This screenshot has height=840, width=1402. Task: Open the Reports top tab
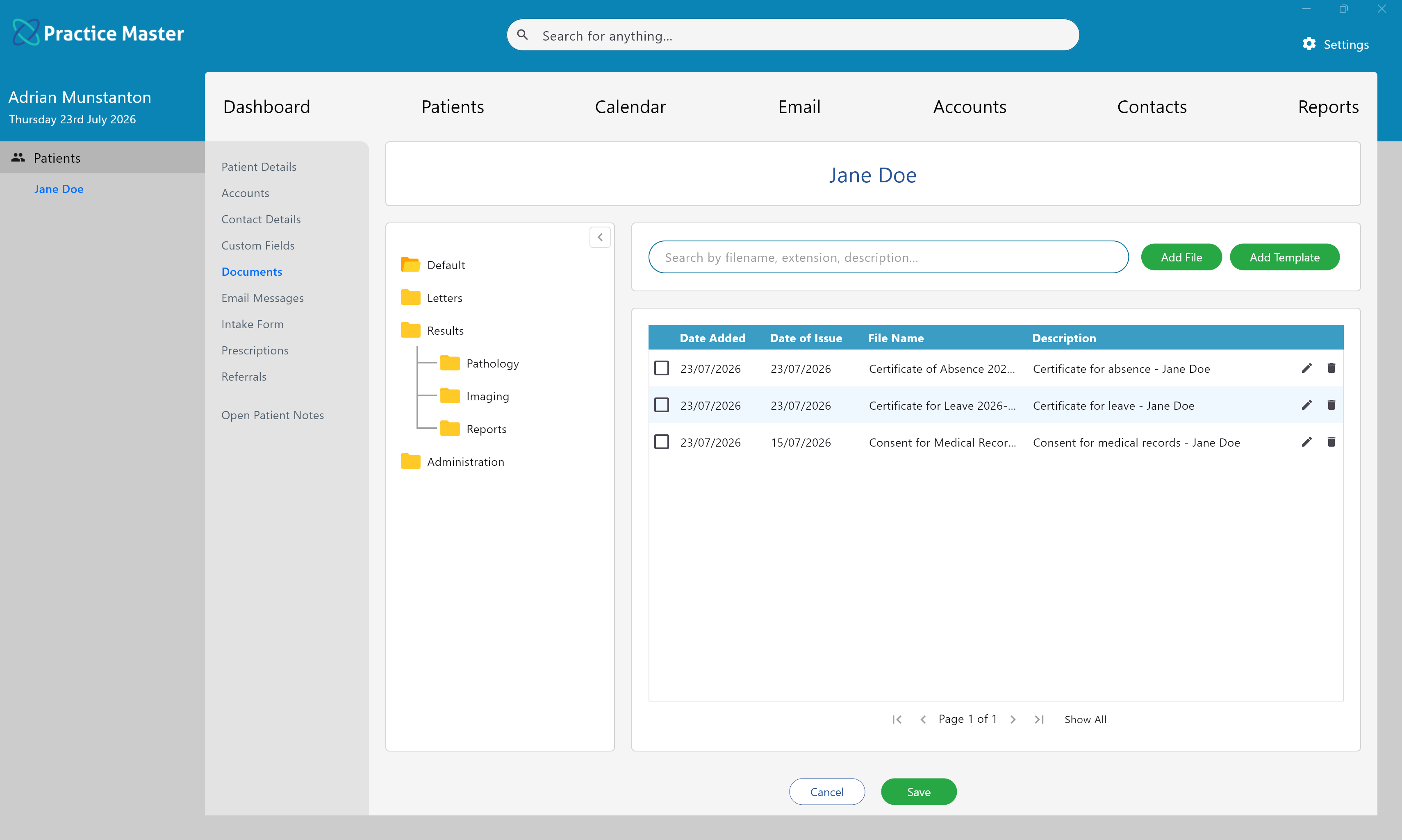pyautogui.click(x=1328, y=107)
